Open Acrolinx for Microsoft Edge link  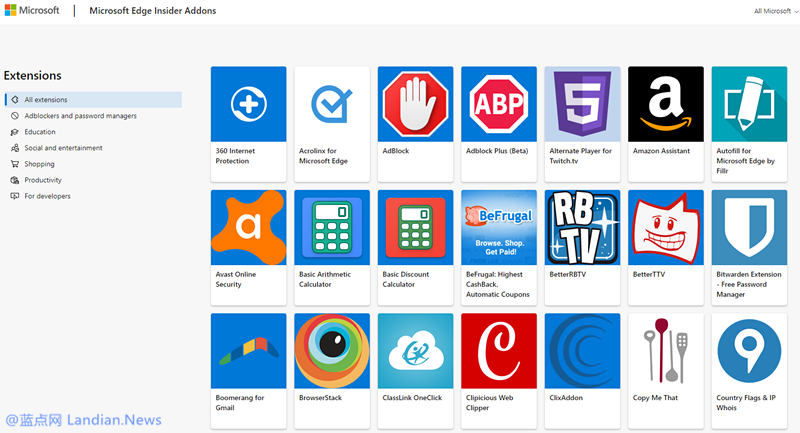point(323,156)
